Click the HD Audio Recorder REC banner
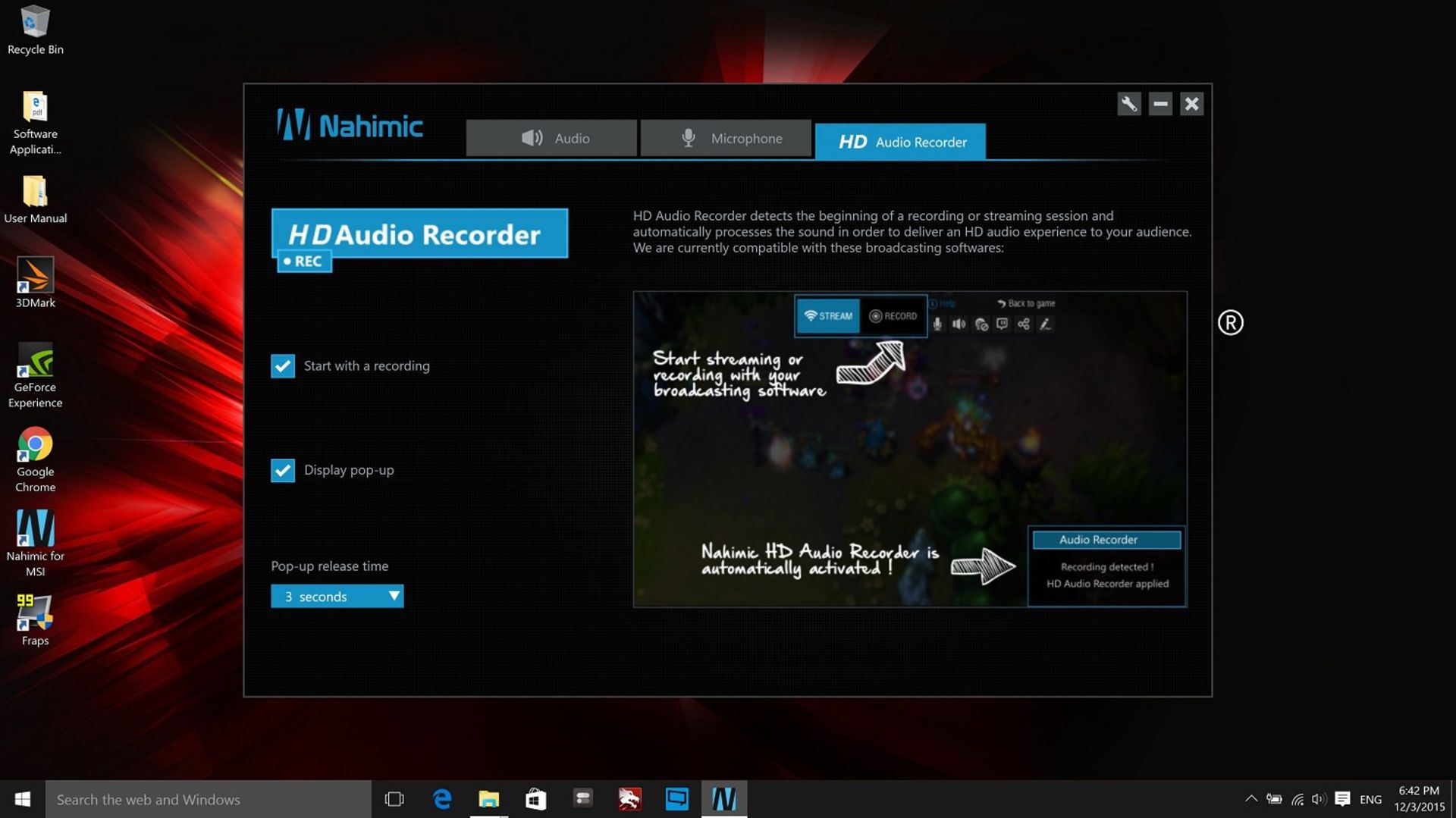Screen dimensions: 1456x818 click(x=419, y=240)
